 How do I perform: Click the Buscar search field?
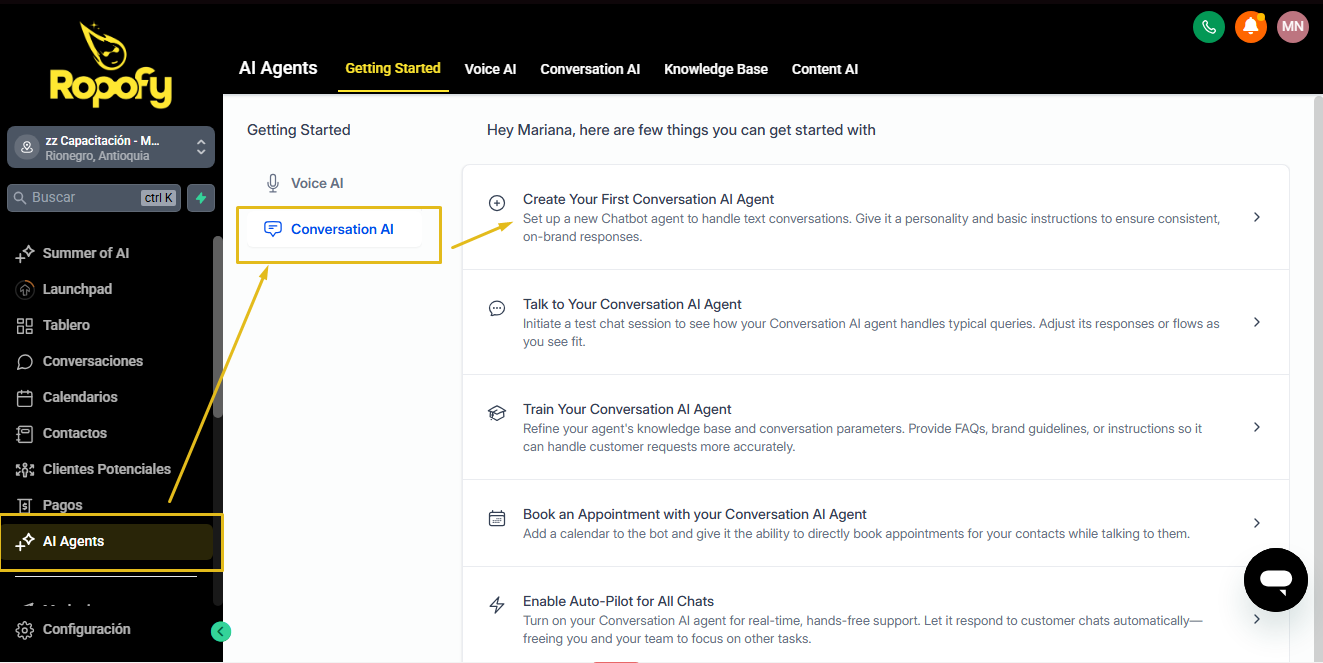point(95,198)
